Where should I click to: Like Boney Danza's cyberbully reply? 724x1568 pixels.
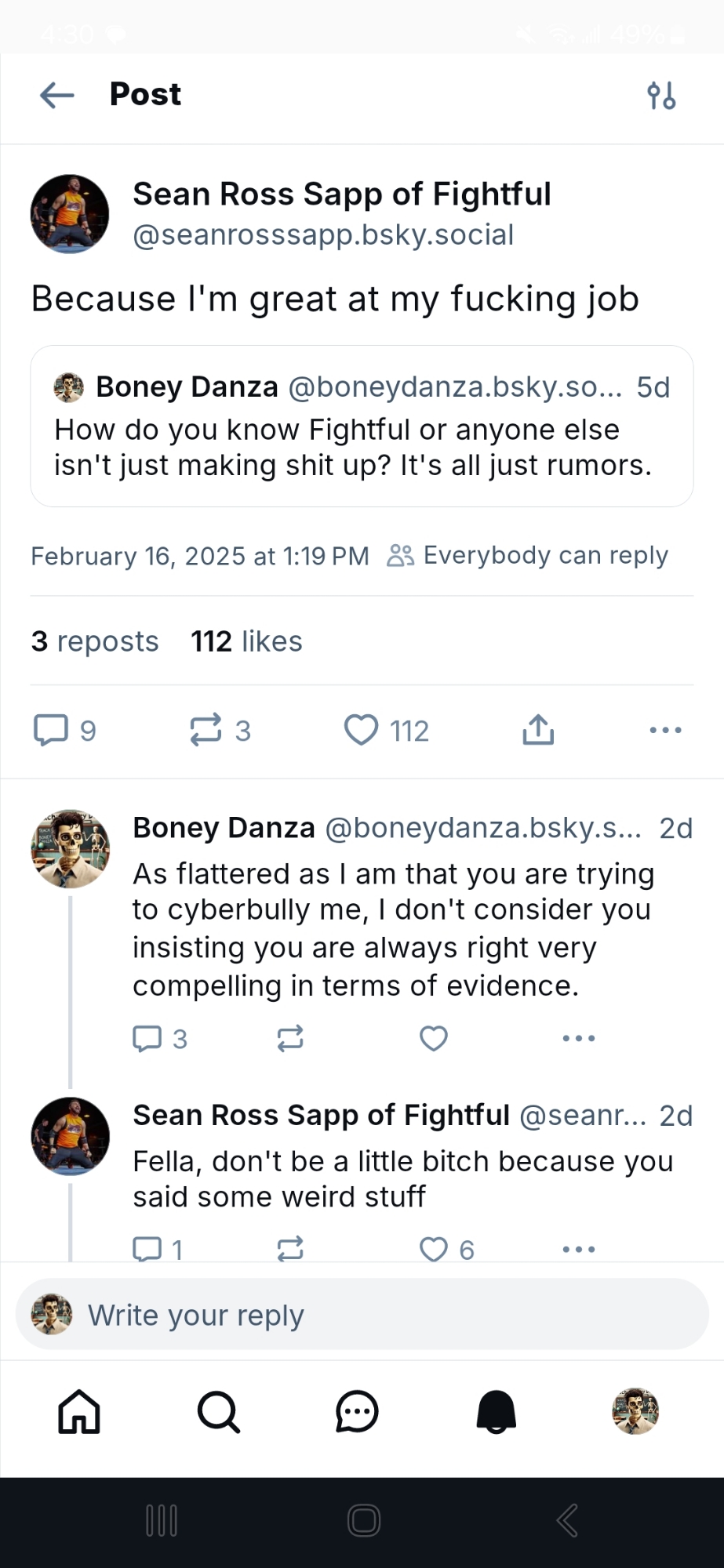(x=434, y=1038)
